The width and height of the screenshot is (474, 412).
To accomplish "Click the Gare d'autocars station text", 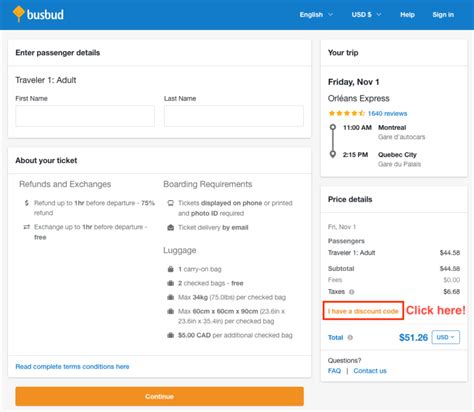I will (x=402, y=137).
